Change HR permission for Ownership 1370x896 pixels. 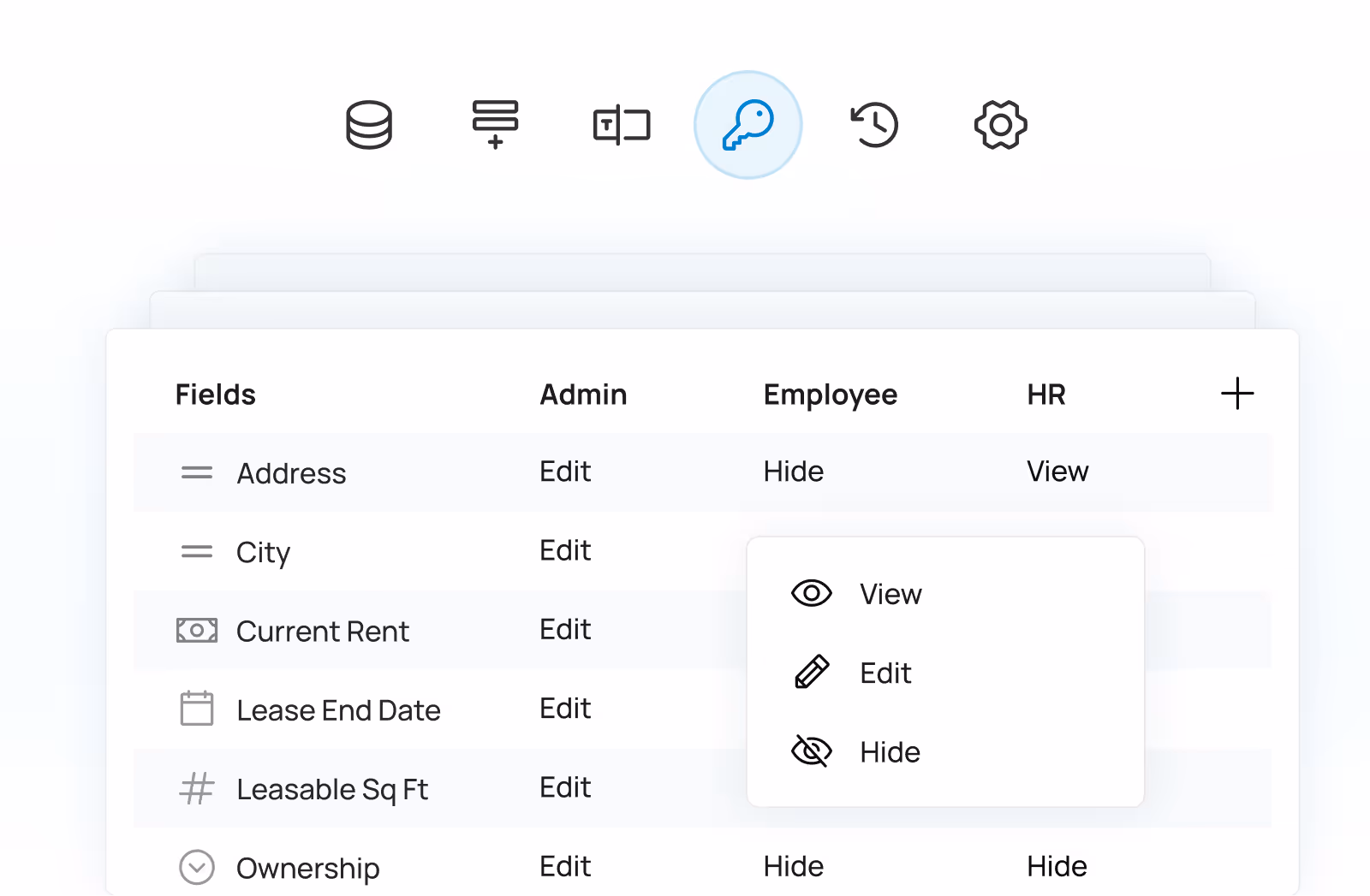click(1057, 866)
